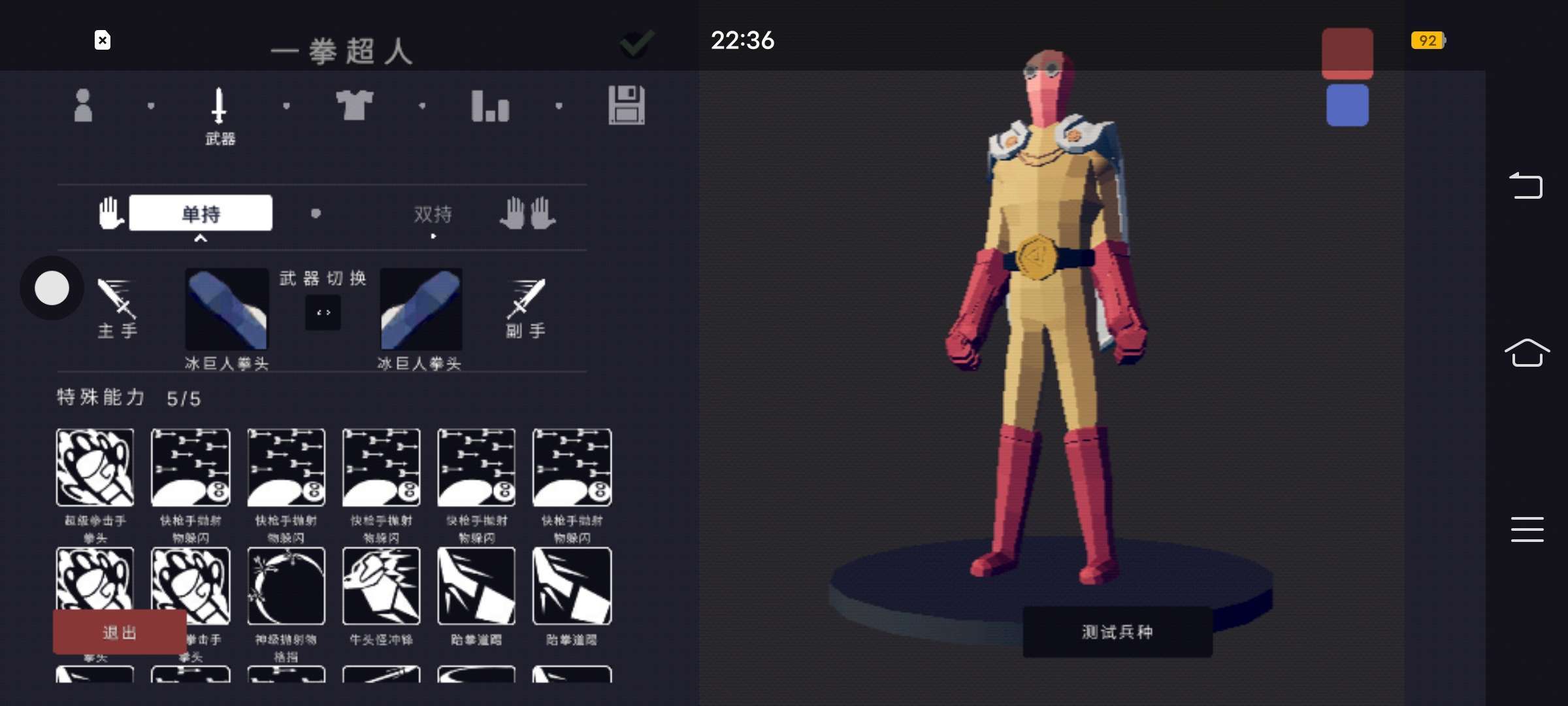The image size is (1568, 706).
Task: Choose the minotaur charge 牛头怪冲锋 ability
Action: pyautogui.click(x=381, y=586)
